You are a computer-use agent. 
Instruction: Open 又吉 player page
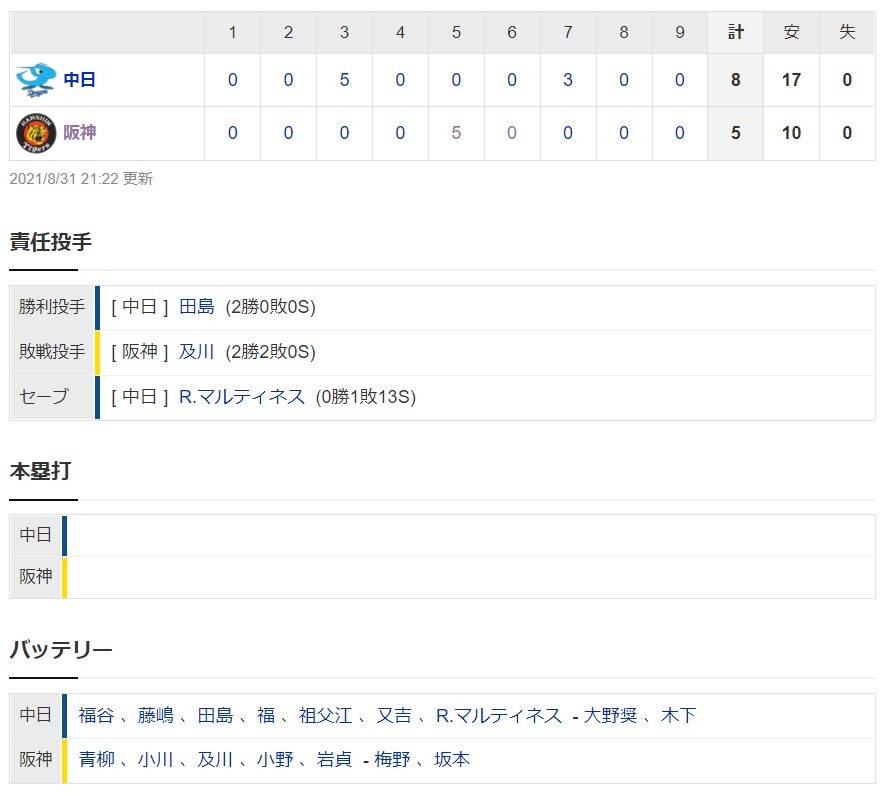(393, 715)
